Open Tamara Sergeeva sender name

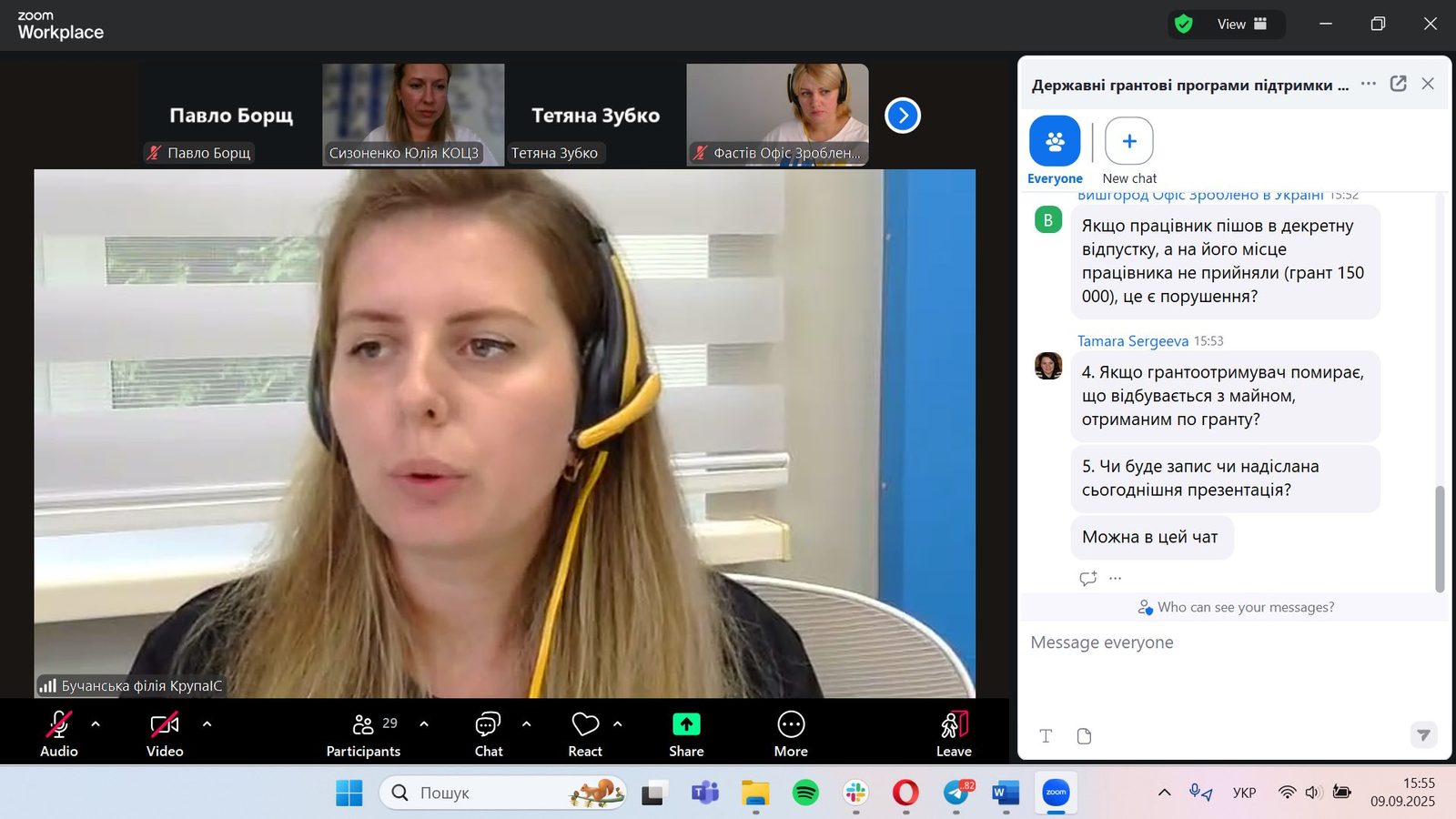click(1133, 341)
